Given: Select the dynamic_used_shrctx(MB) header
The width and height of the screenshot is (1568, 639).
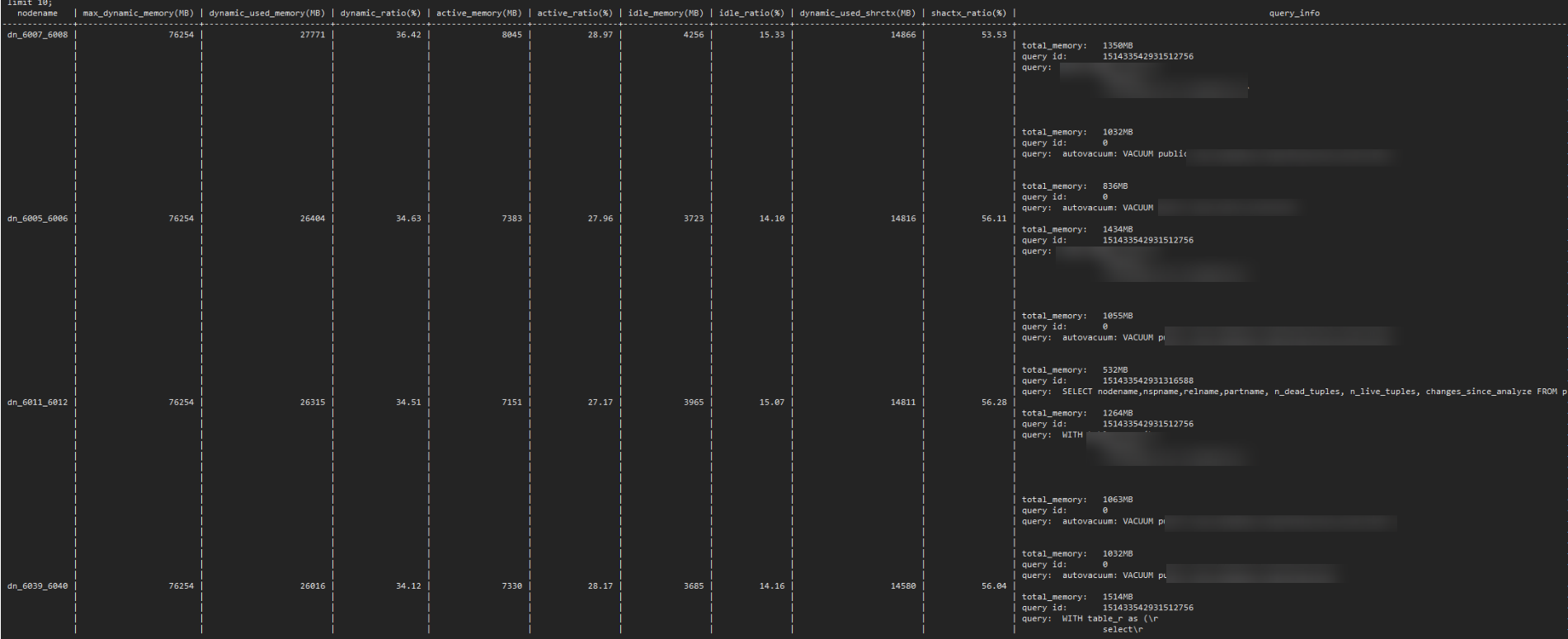Looking at the screenshot, I should click(x=858, y=13).
